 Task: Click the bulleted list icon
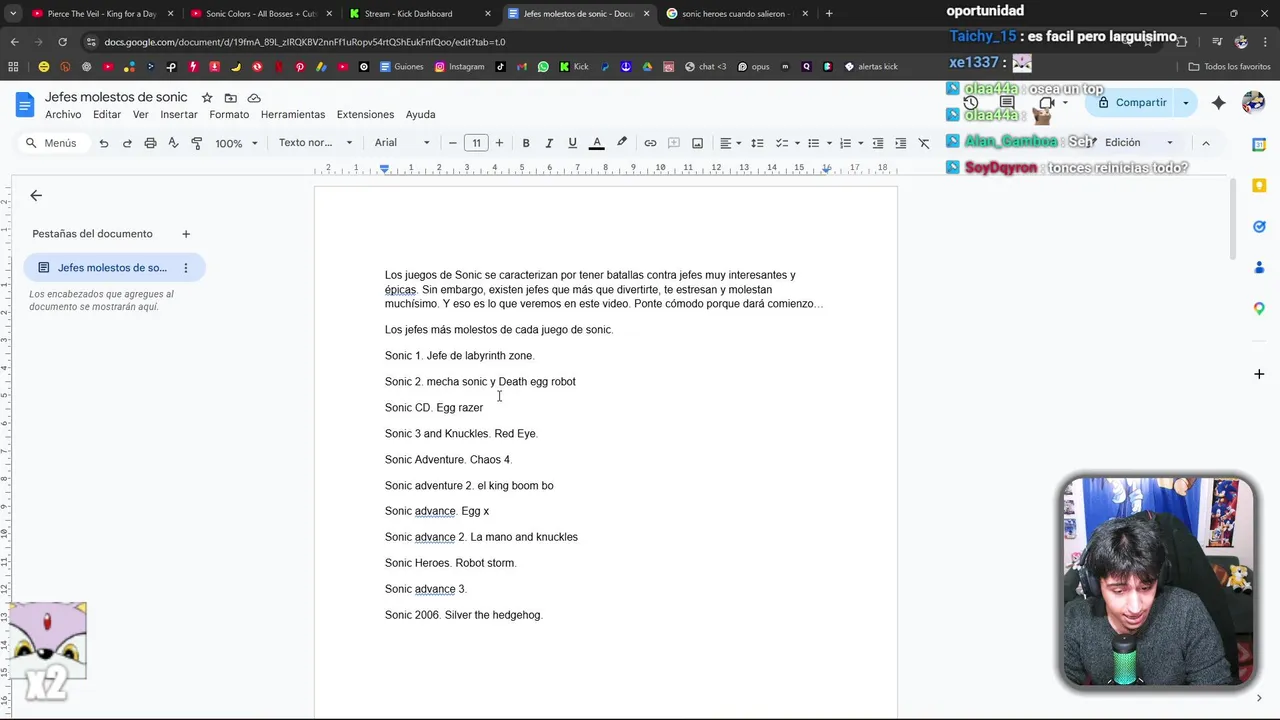pyautogui.click(x=813, y=143)
